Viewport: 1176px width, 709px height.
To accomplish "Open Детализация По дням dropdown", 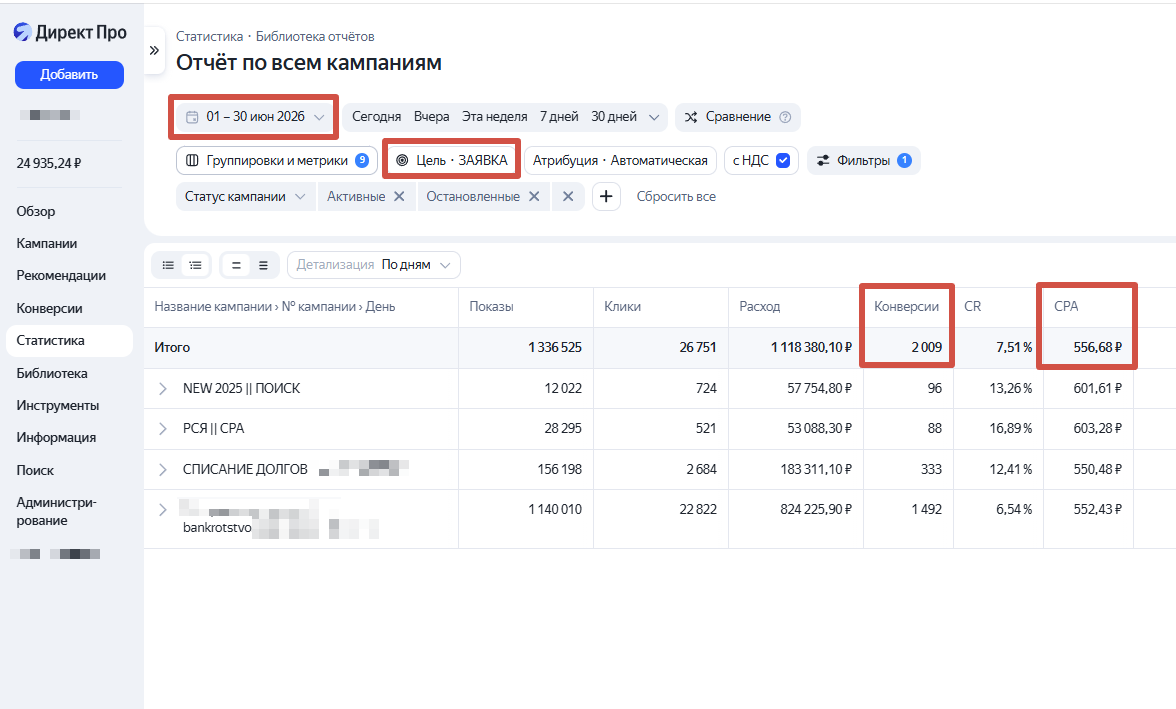I will pos(374,265).
